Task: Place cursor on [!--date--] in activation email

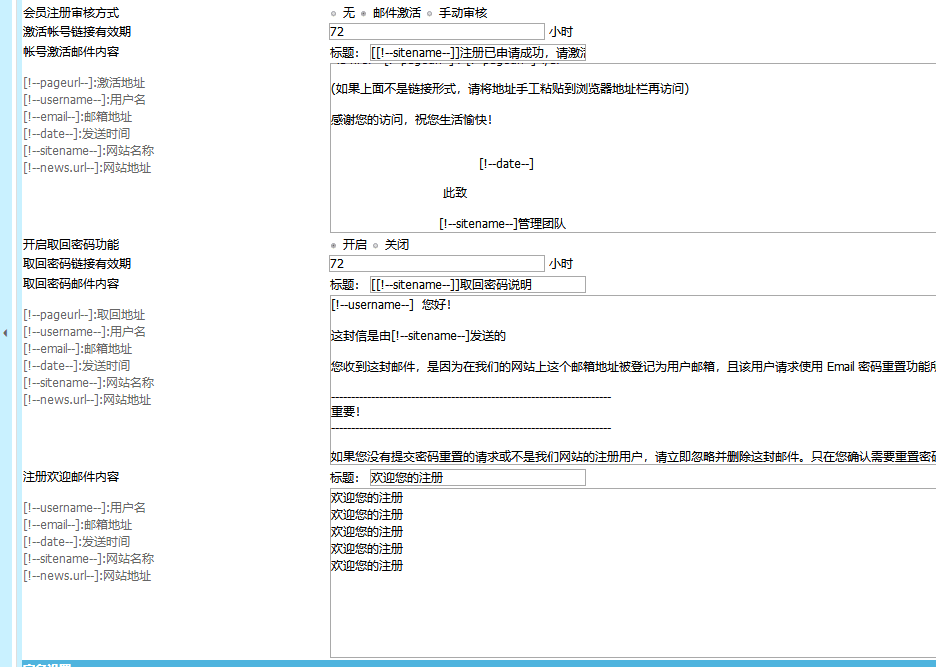Action: click(x=506, y=164)
